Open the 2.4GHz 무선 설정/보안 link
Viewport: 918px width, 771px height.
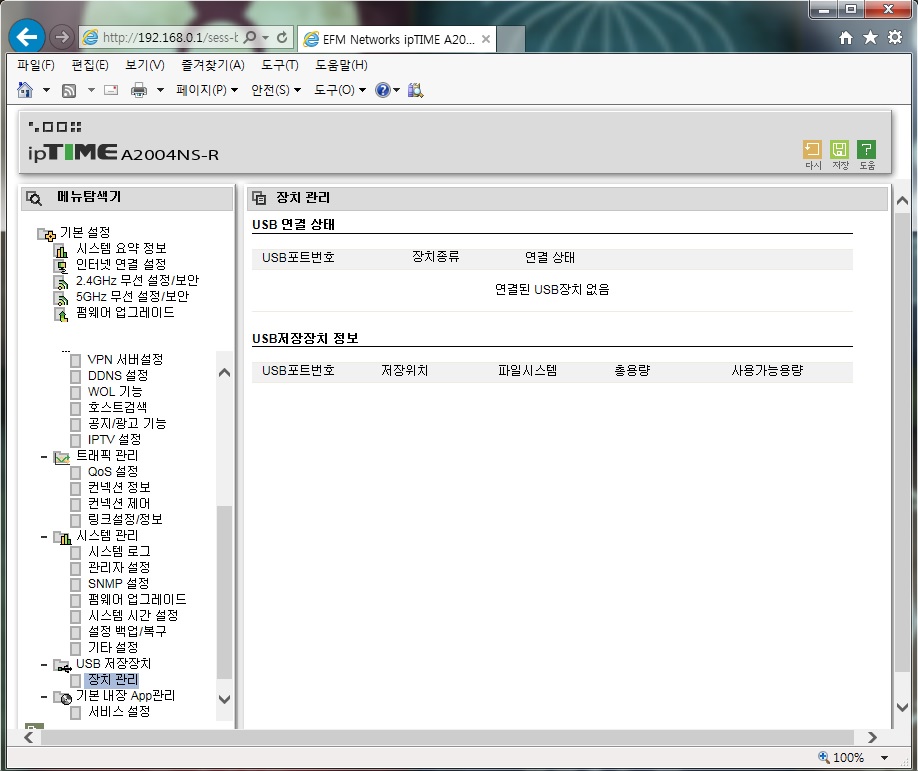click(x=138, y=280)
